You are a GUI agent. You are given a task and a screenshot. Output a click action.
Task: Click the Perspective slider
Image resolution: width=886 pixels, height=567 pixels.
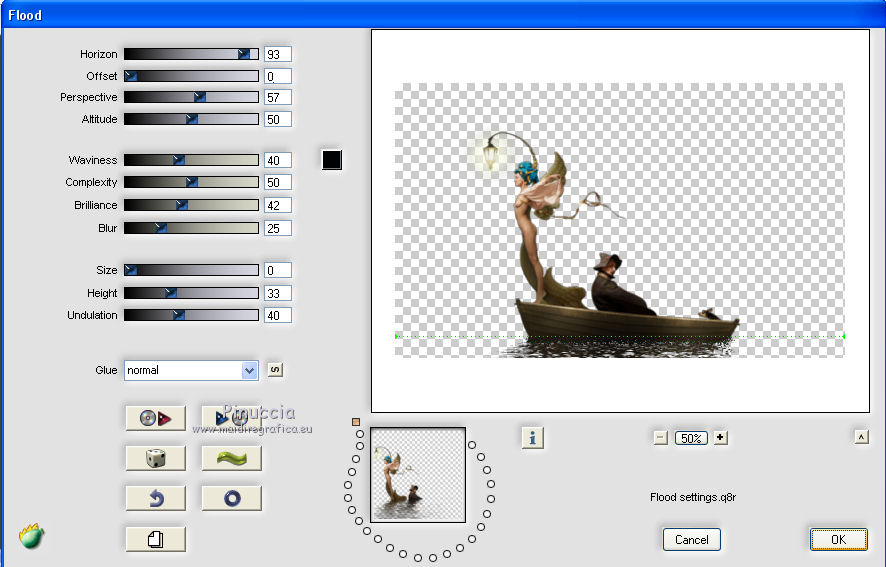pos(191,97)
